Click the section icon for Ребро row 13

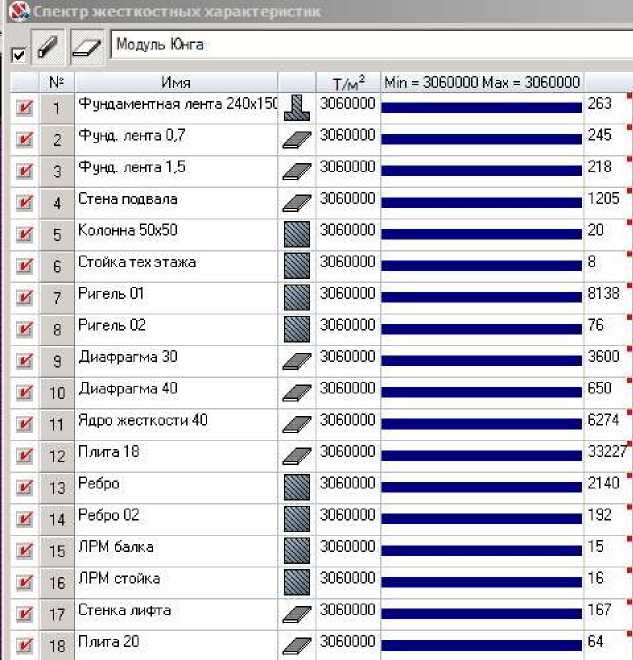[297, 487]
